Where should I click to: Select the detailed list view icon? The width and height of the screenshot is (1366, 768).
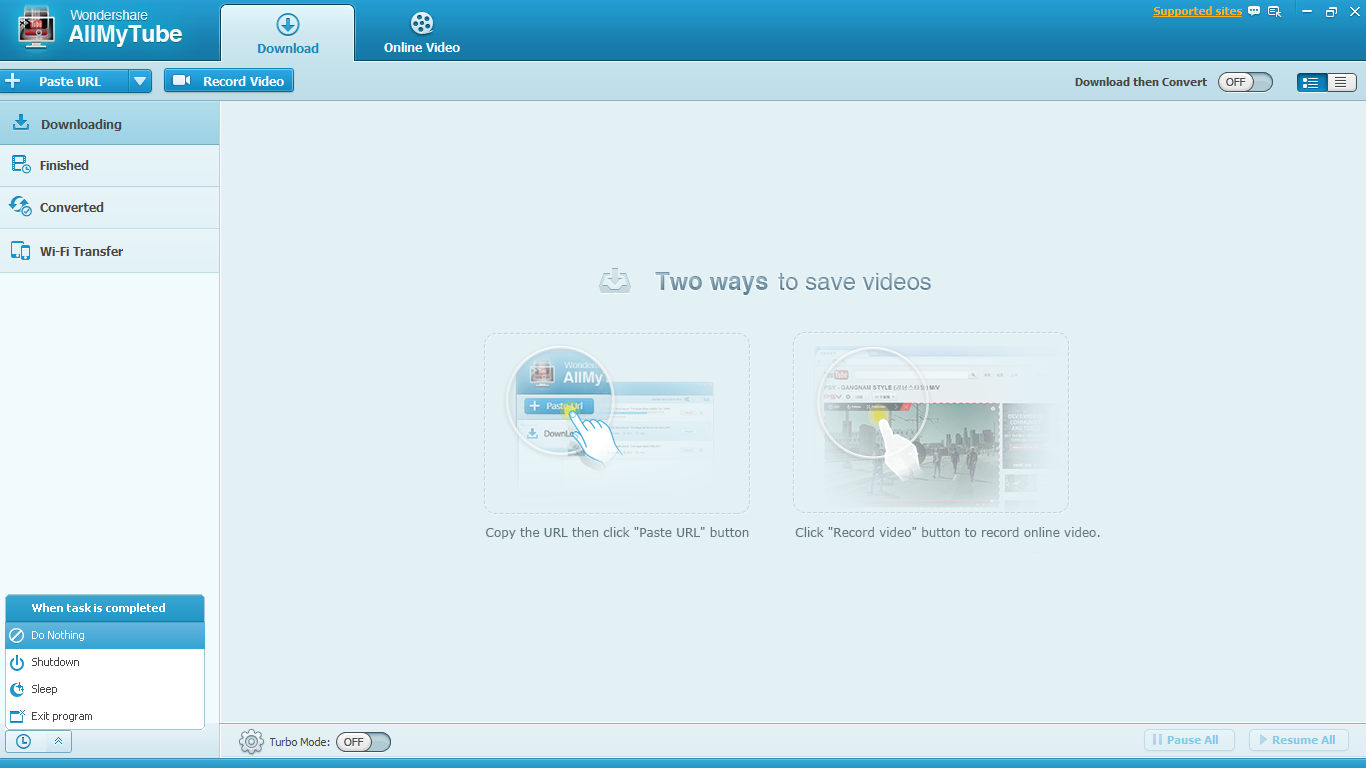point(1312,82)
